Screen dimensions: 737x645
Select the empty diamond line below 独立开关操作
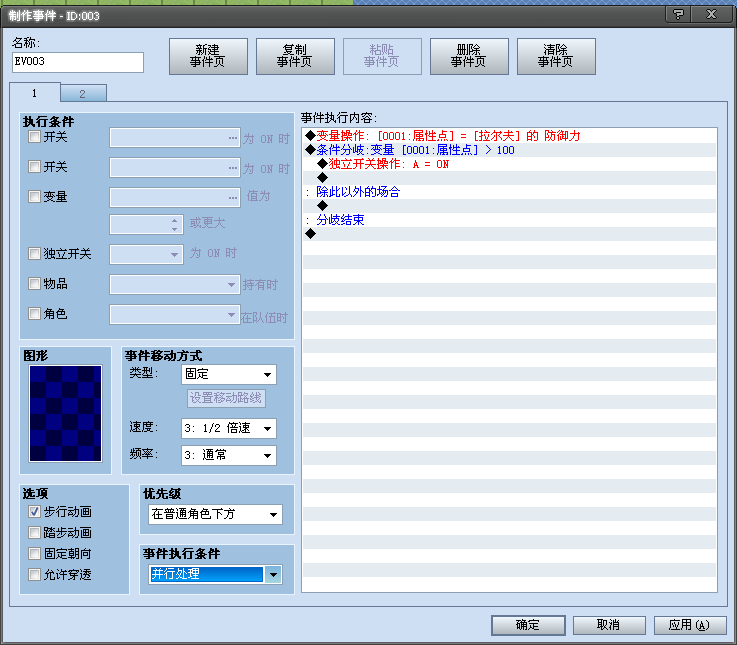click(x=510, y=178)
